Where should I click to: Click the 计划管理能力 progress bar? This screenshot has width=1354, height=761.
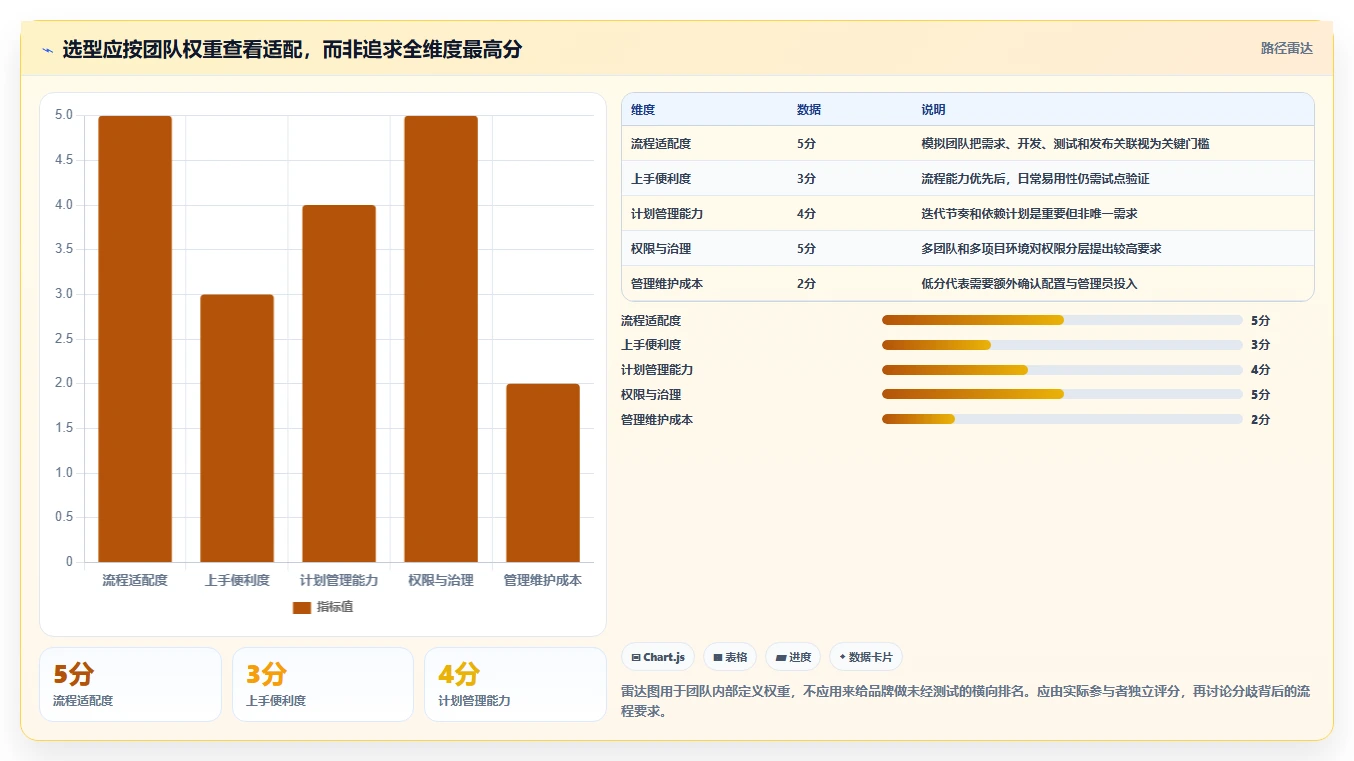[x=1062, y=370]
